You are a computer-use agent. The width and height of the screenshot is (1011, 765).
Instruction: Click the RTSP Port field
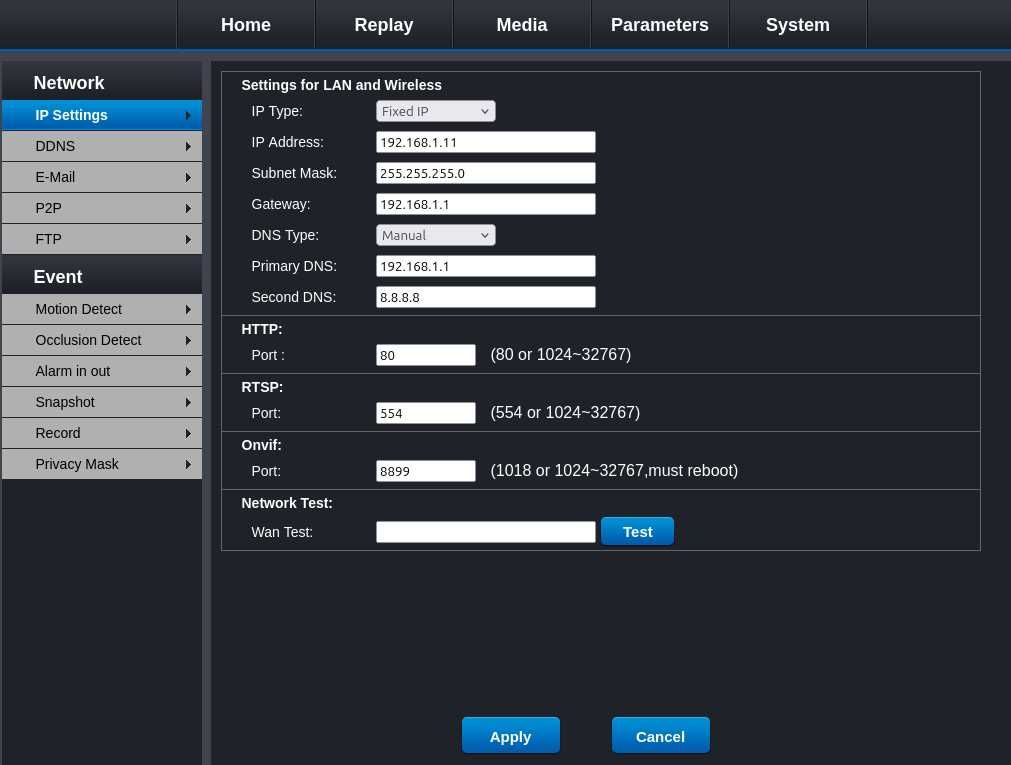pyautogui.click(x=426, y=413)
